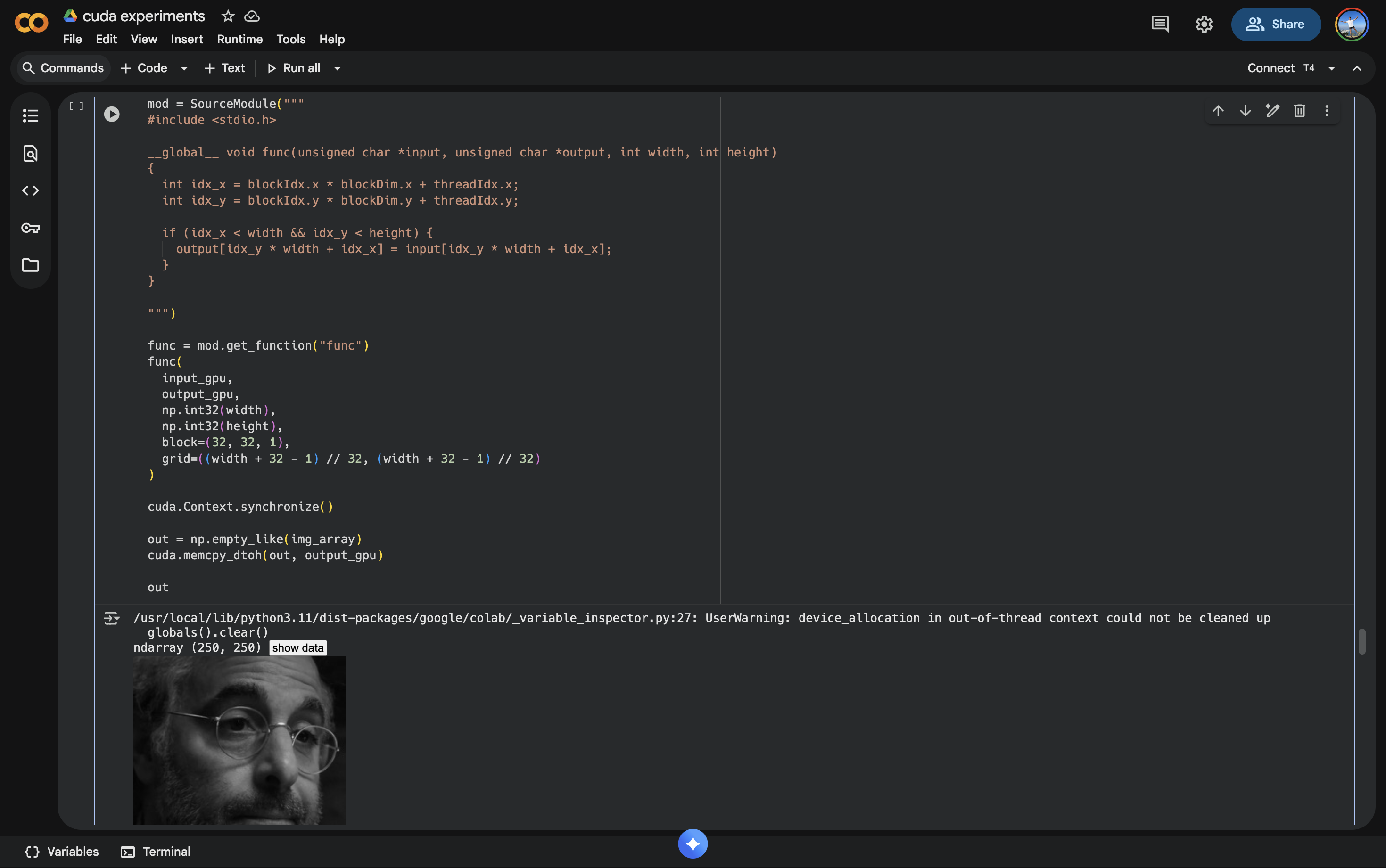Open the find and replace panel
The width and height of the screenshot is (1386, 868).
pyautogui.click(x=31, y=153)
